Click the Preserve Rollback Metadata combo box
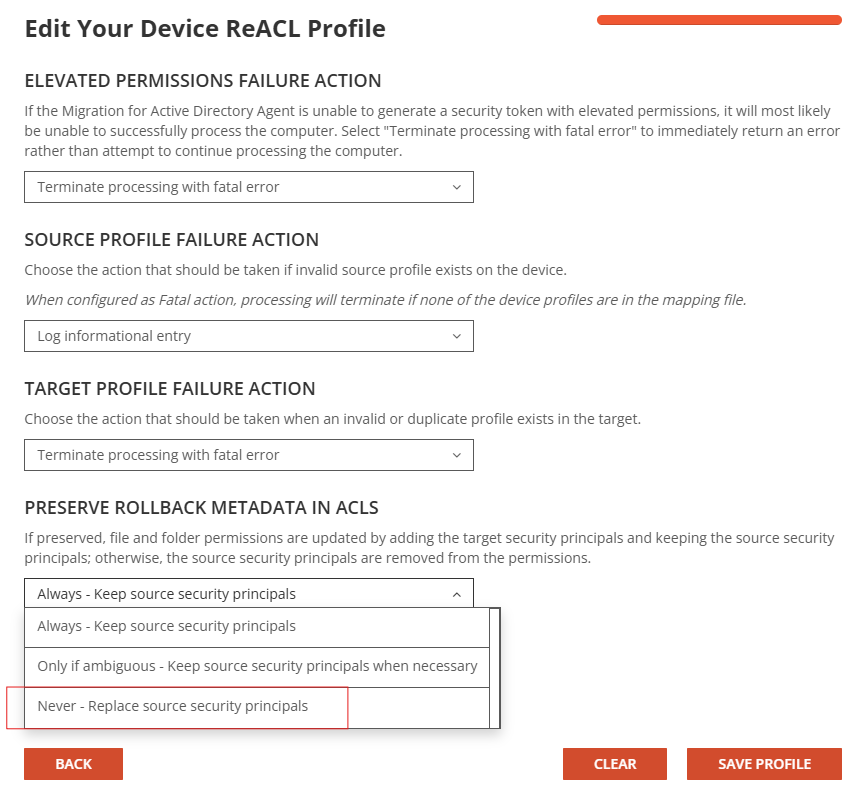Viewport: 858px width, 792px height. click(x=248, y=592)
